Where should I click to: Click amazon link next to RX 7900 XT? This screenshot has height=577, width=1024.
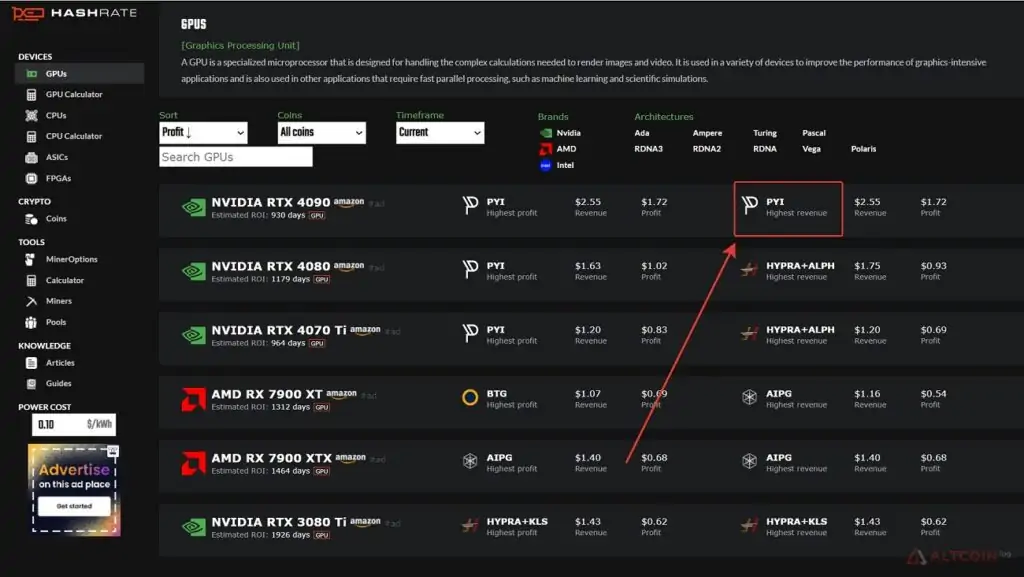tap(342, 394)
